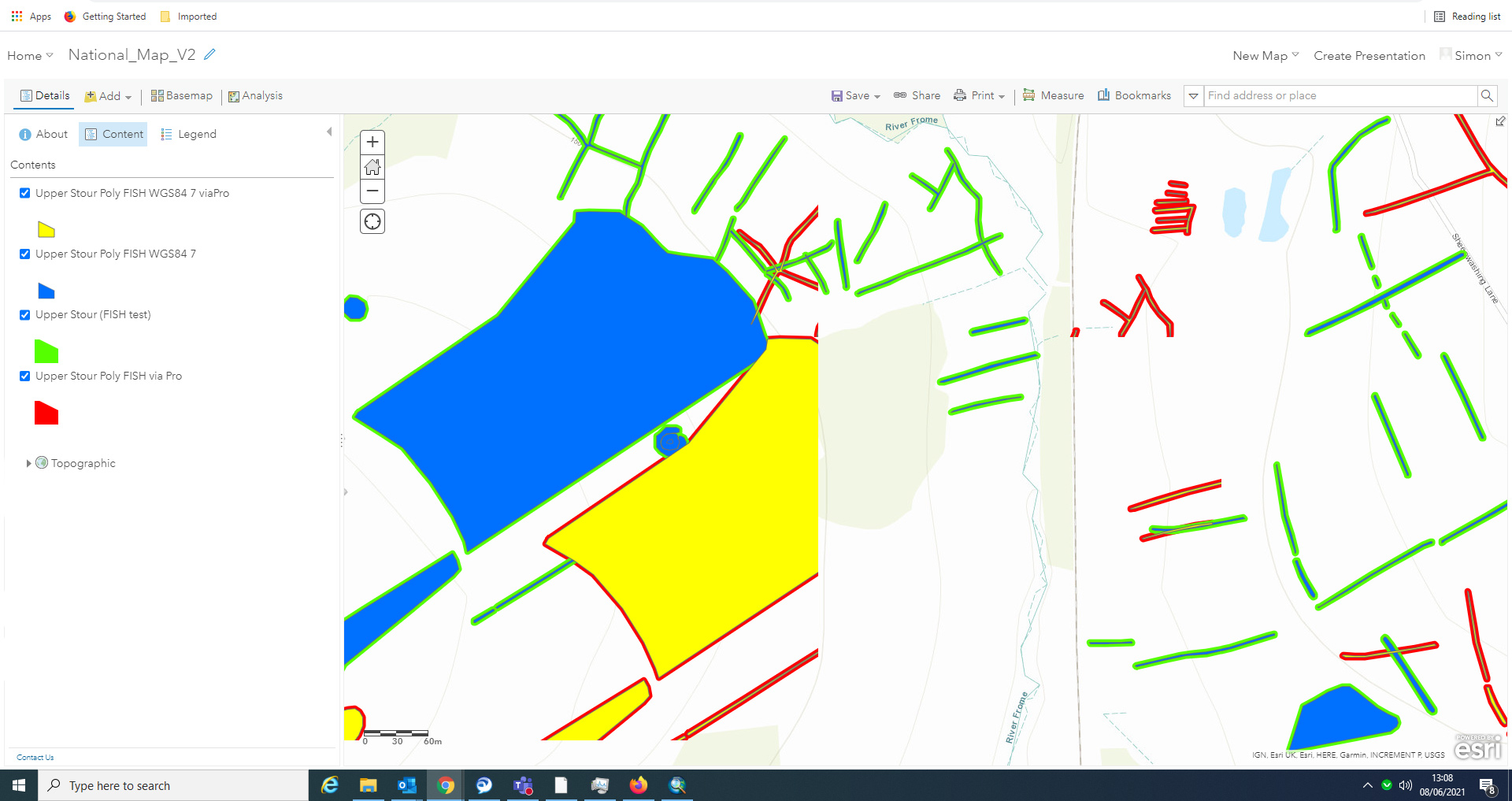Viewport: 1512px width, 801px height.
Task: Open the Analysis tools
Action: point(256,95)
